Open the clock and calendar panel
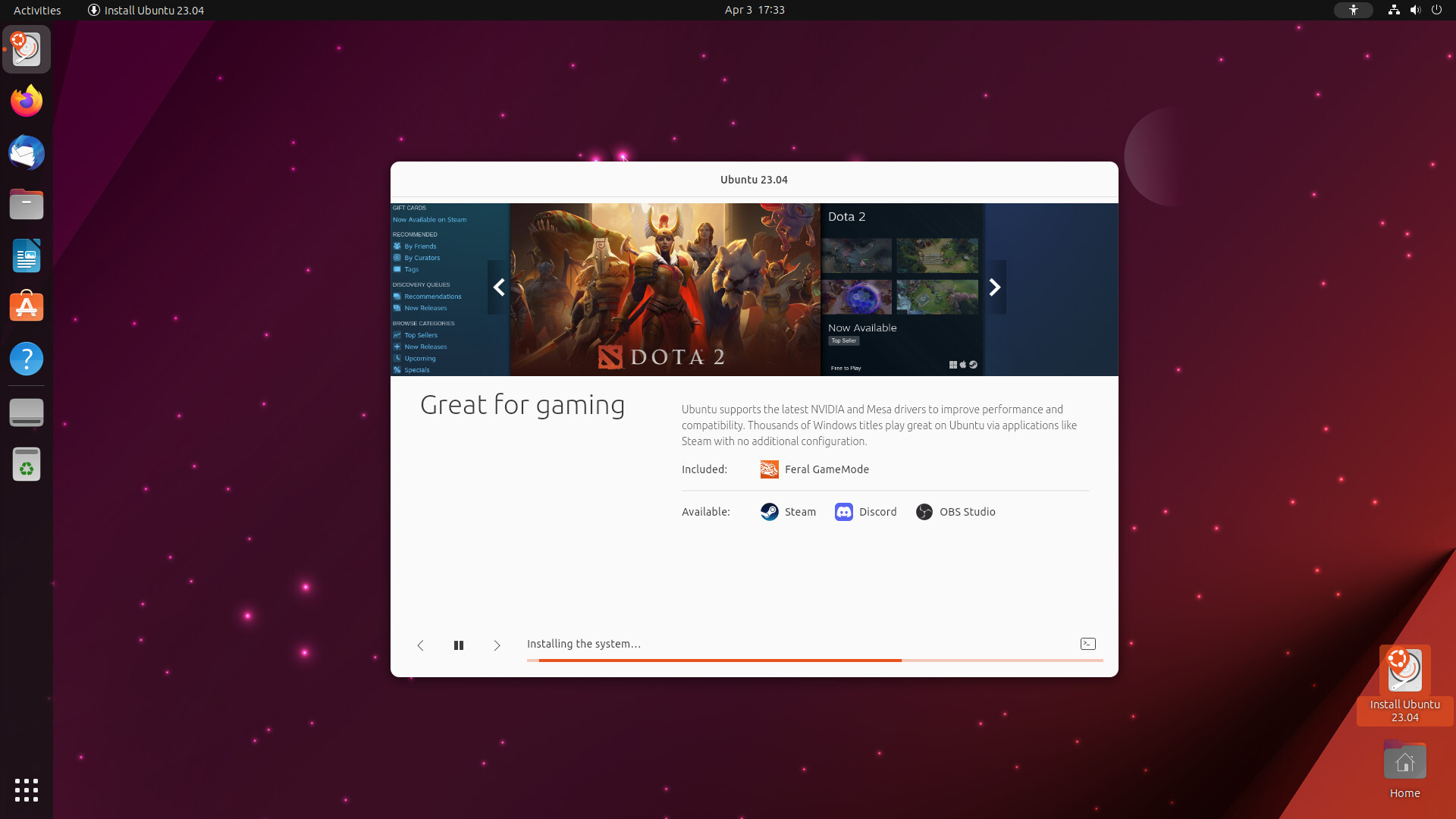This screenshot has height=819, width=1456. pos(754,10)
